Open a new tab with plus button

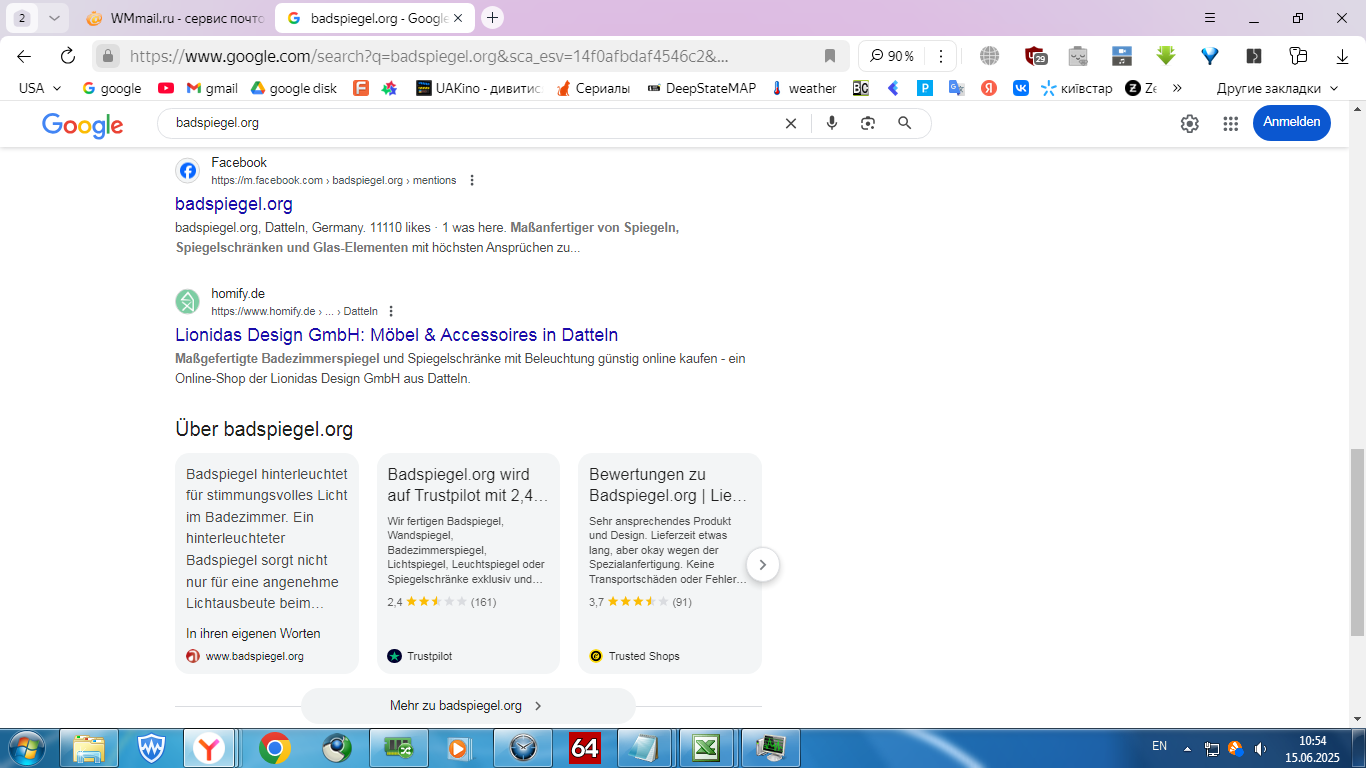(492, 18)
